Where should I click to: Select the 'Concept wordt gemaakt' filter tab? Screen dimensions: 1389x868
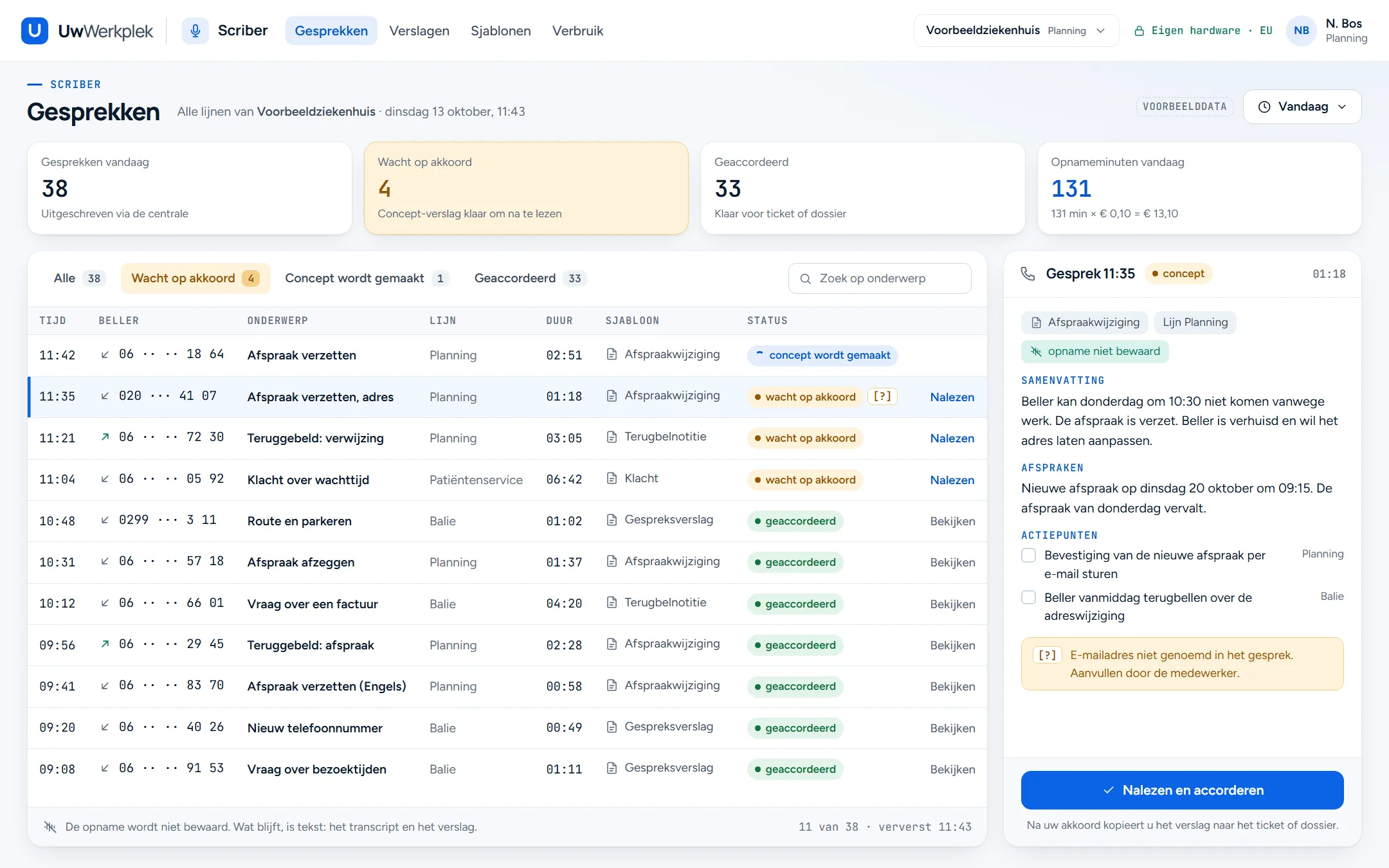click(366, 278)
